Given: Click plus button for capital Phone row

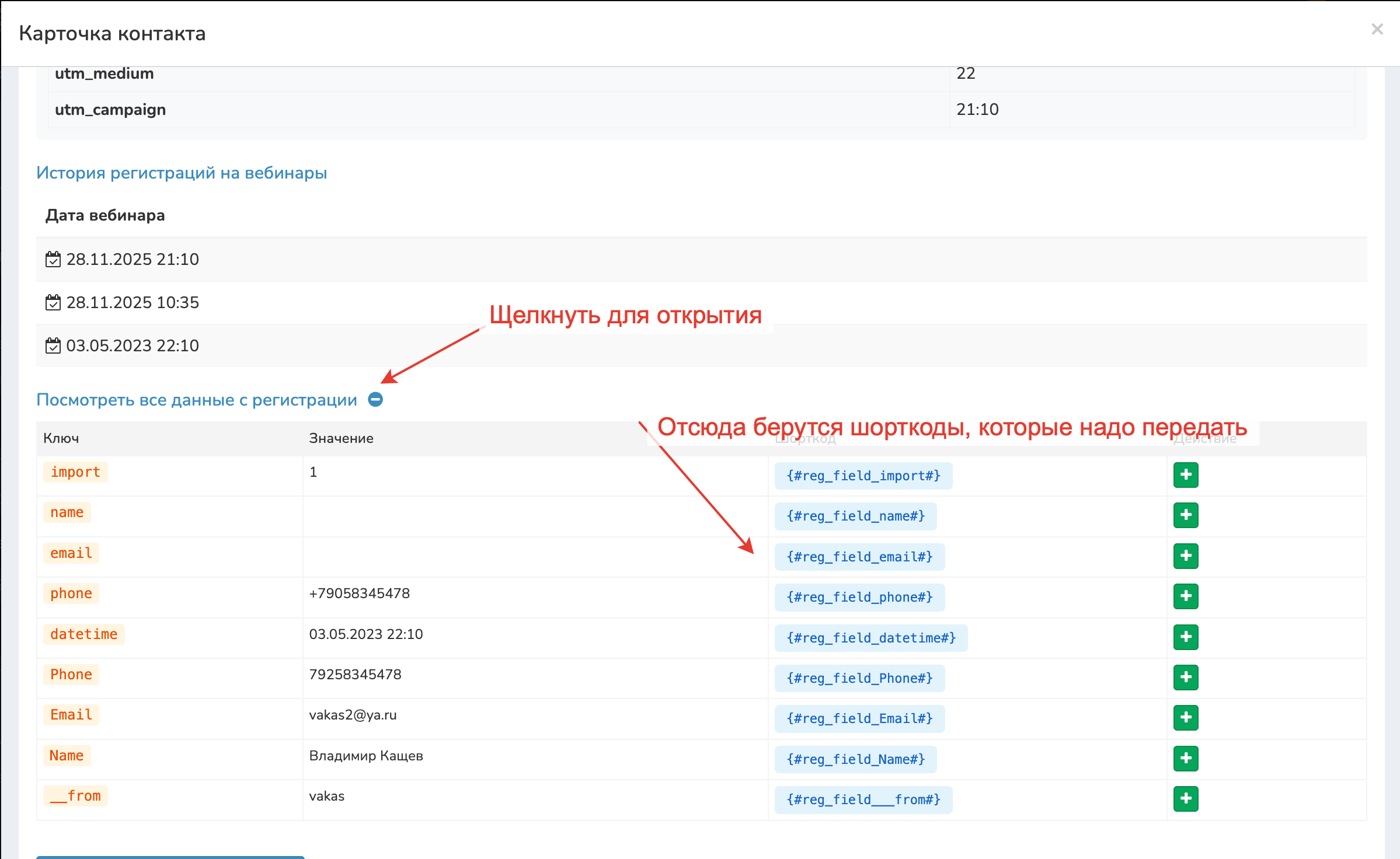Looking at the screenshot, I should (x=1185, y=677).
